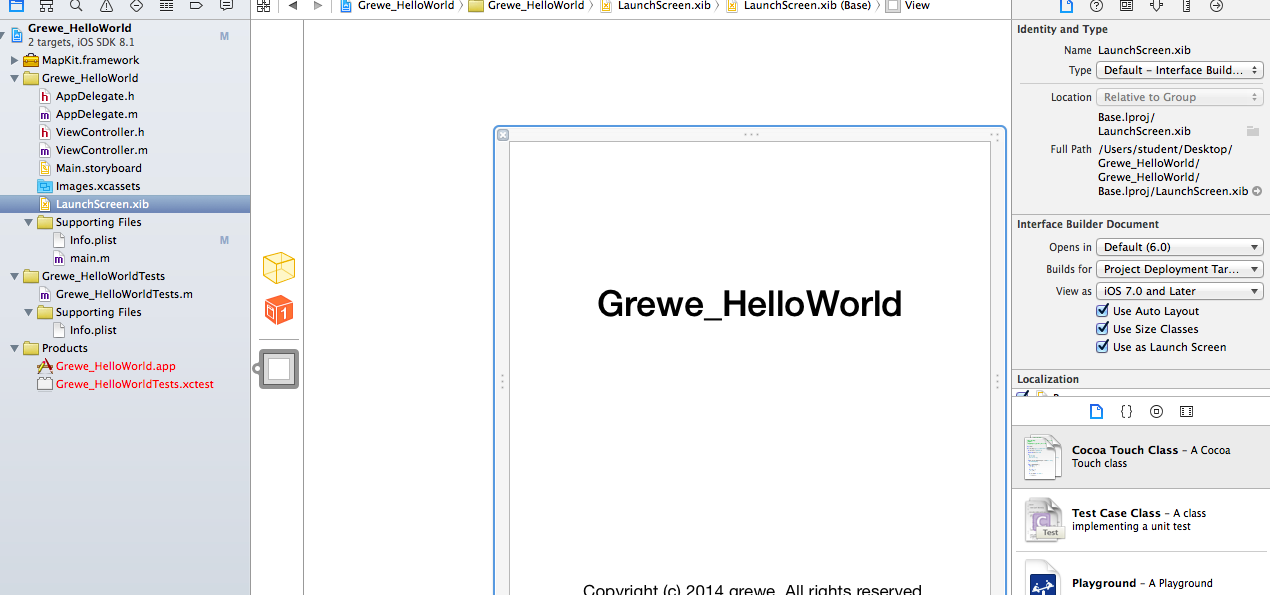
Task: Open the Size inspector ruler icon
Action: pyautogui.click(x=1187, y=6)
